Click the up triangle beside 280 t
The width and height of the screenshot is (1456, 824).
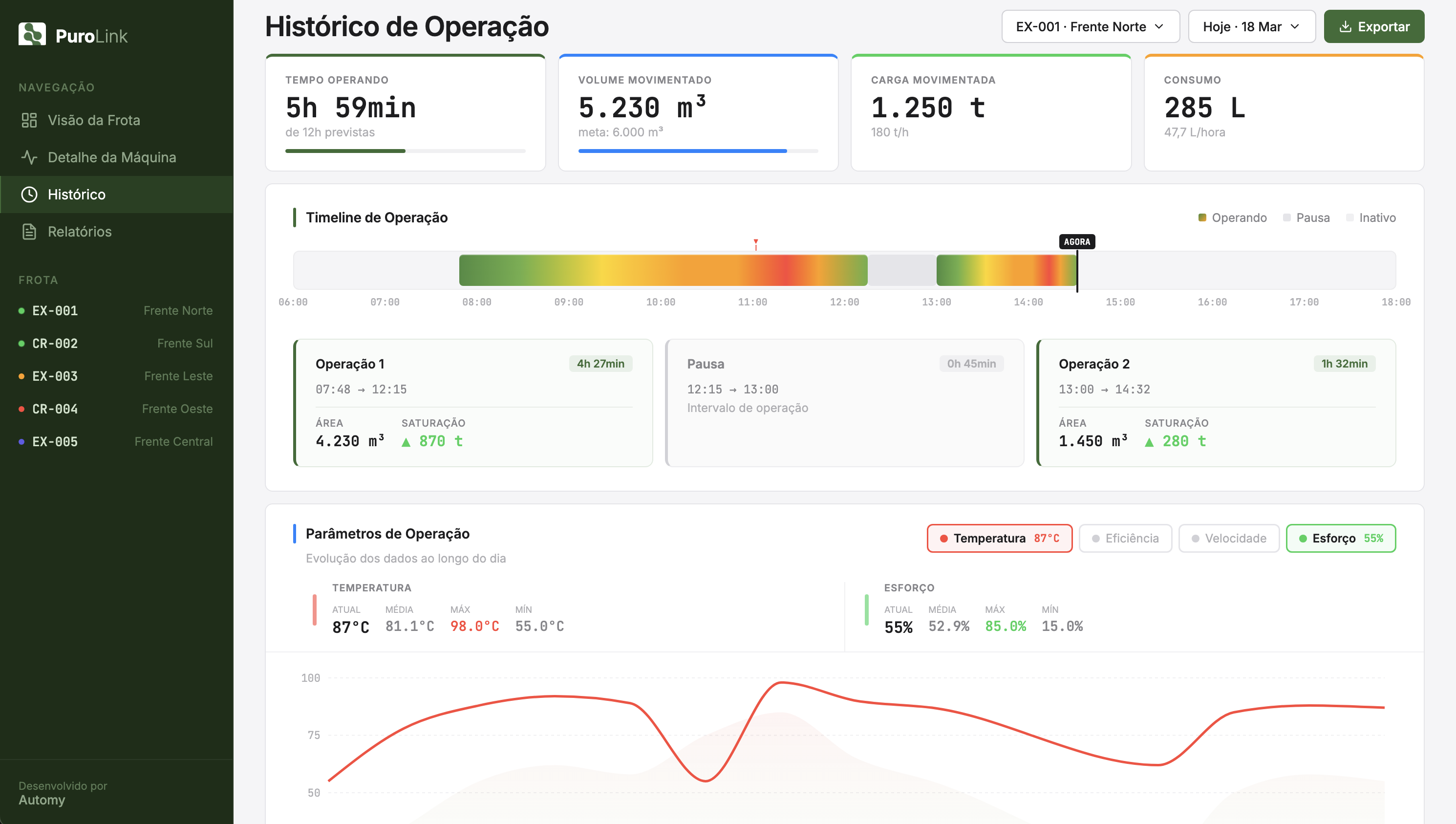tap(1150, 442)
